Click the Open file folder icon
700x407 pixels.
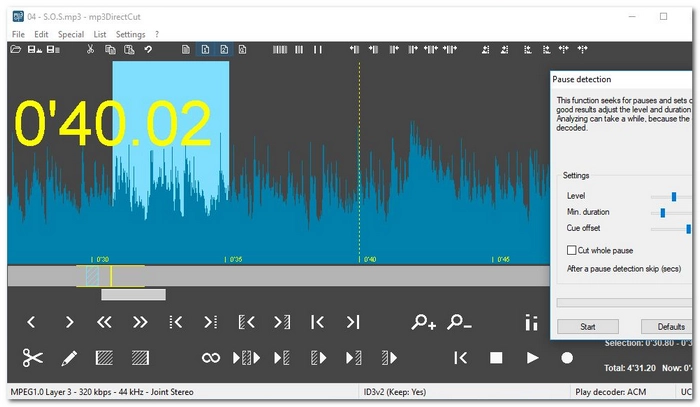click(x=16, y=50)
